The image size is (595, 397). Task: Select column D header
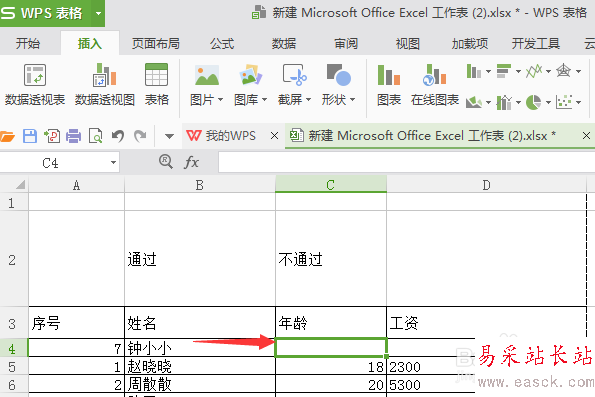click(x=486, y=185)
